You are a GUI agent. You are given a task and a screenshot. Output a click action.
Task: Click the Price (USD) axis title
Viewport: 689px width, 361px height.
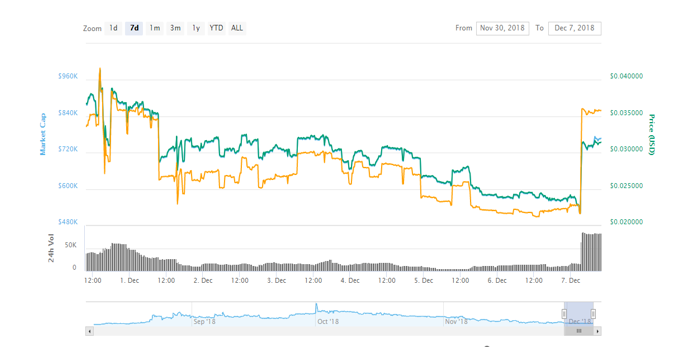click(651, 134)
